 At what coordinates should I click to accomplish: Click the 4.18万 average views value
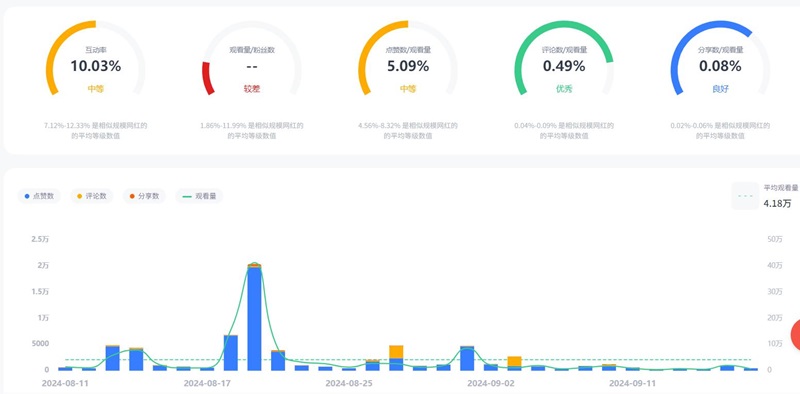(x=778, y=203)
